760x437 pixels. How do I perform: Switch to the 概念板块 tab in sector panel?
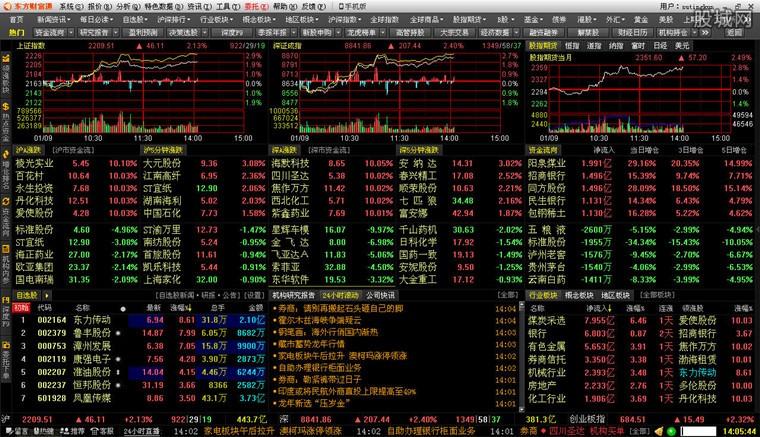click(579, 295)
